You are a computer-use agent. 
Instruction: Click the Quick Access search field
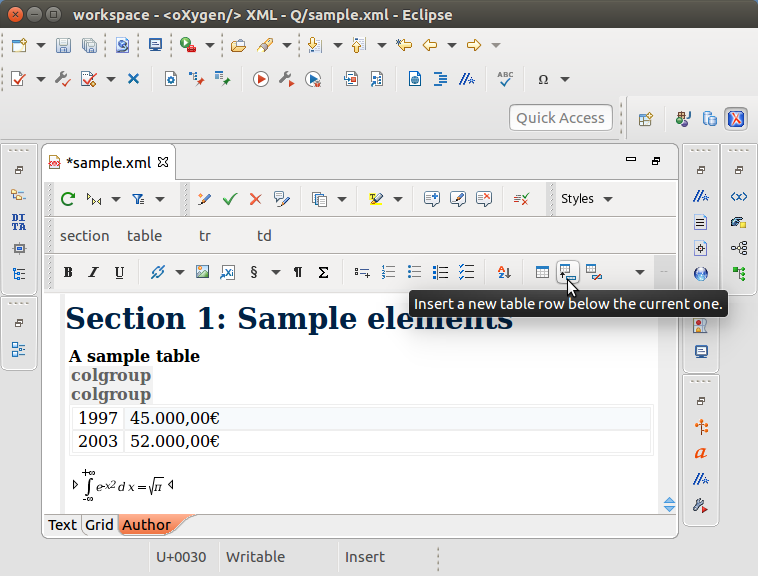point(560,118)
